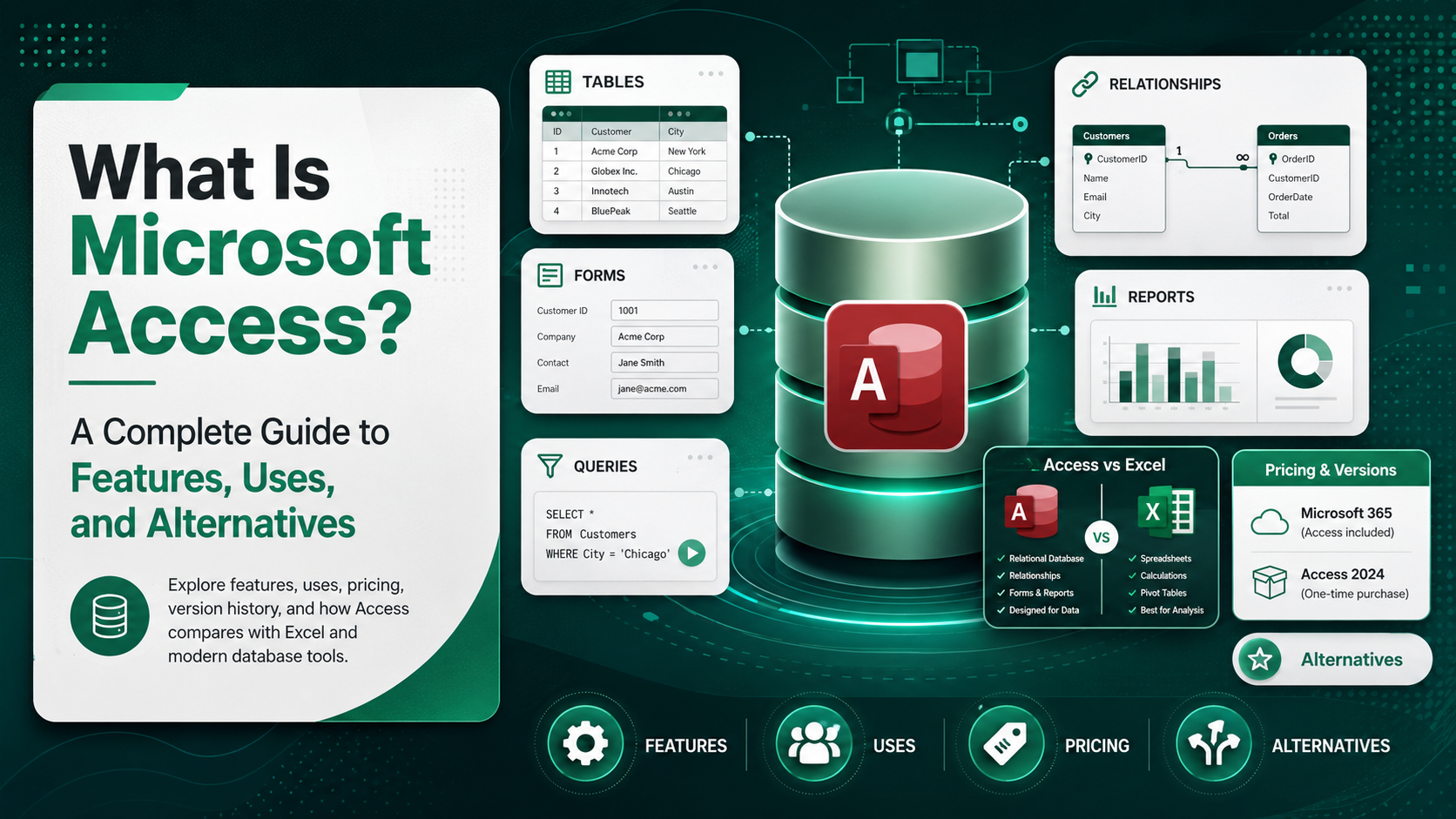Run the query with the play button
The width and height of the screenshot is (1456, 819).
(691, 553)
